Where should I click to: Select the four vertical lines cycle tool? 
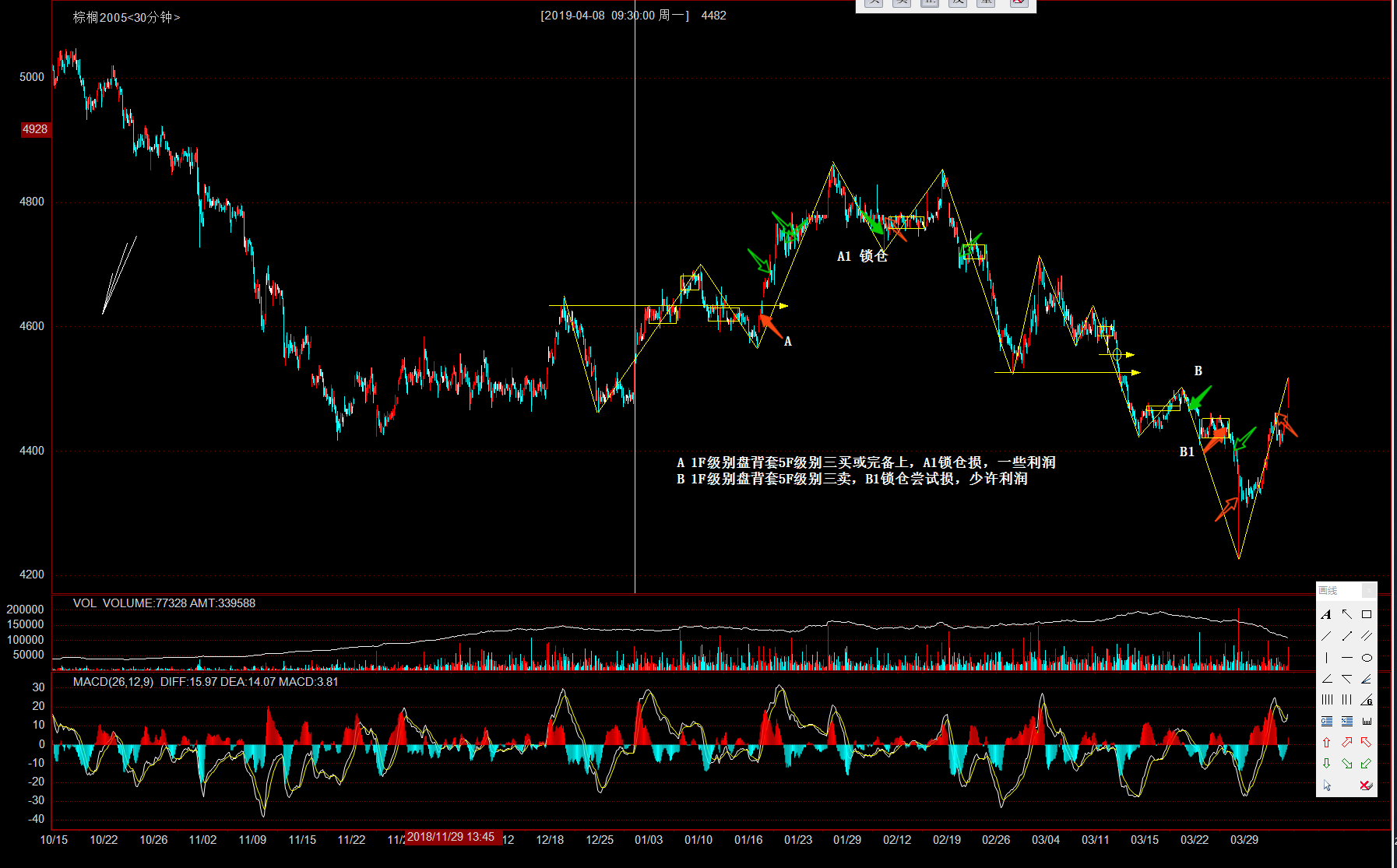coord(1326,700)
